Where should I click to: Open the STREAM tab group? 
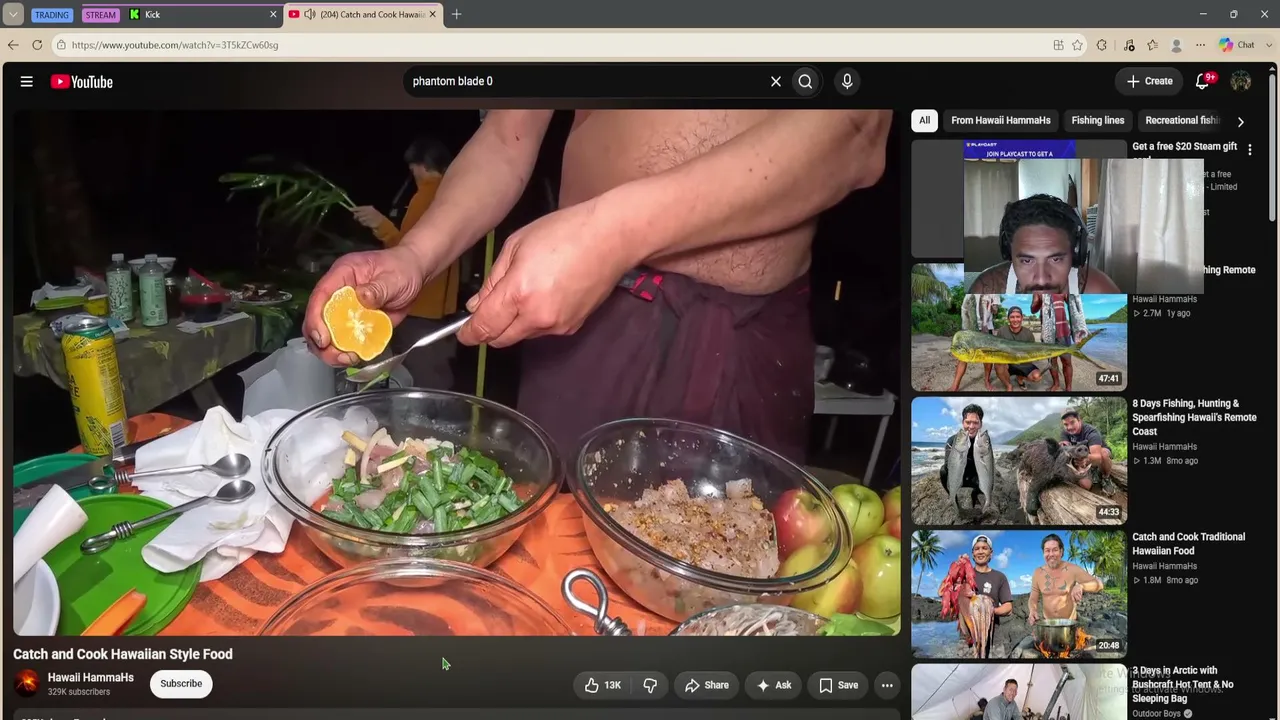100,15
